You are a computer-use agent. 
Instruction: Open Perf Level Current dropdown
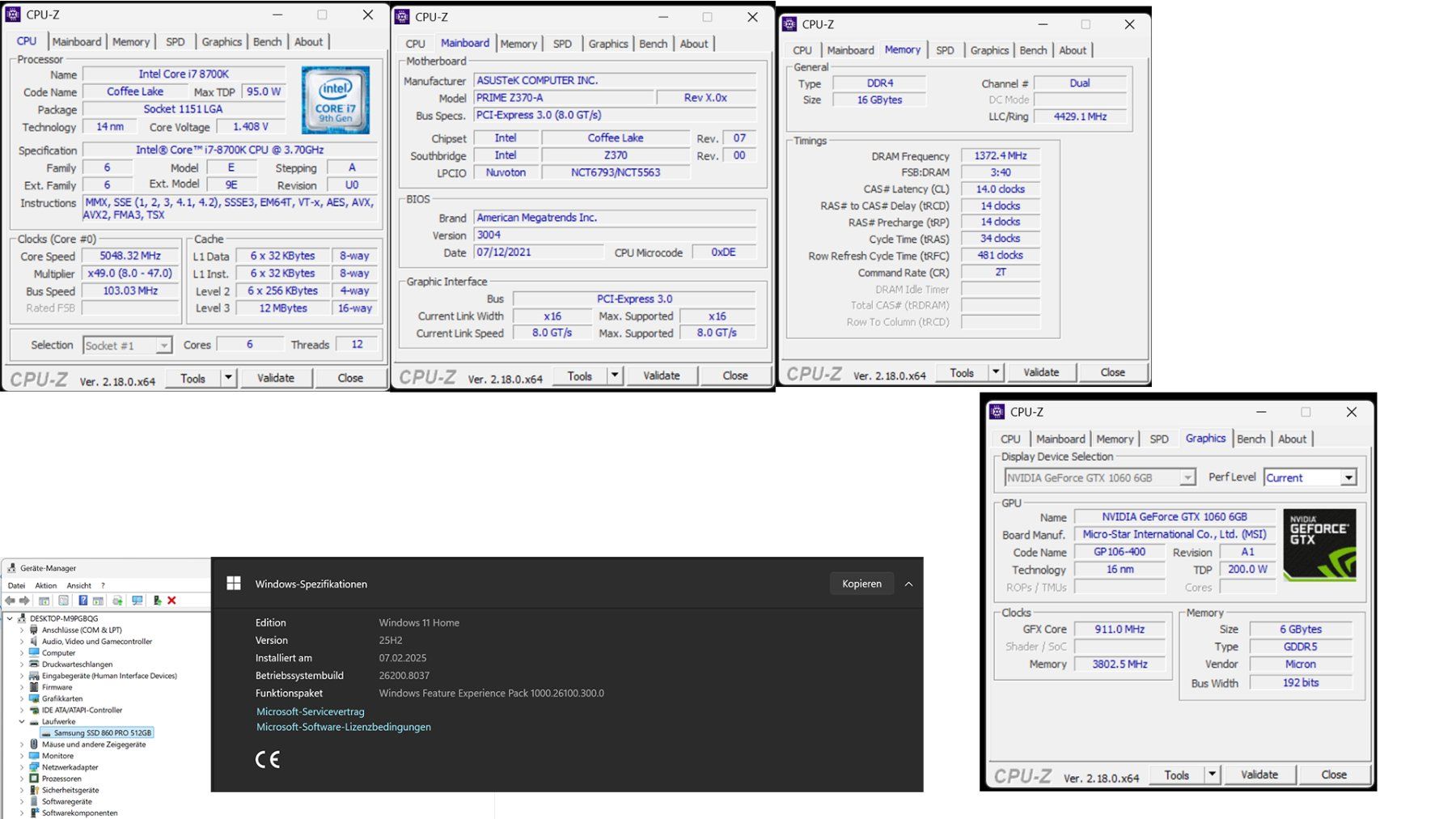pyautogui.click(x=1348, y=477)
